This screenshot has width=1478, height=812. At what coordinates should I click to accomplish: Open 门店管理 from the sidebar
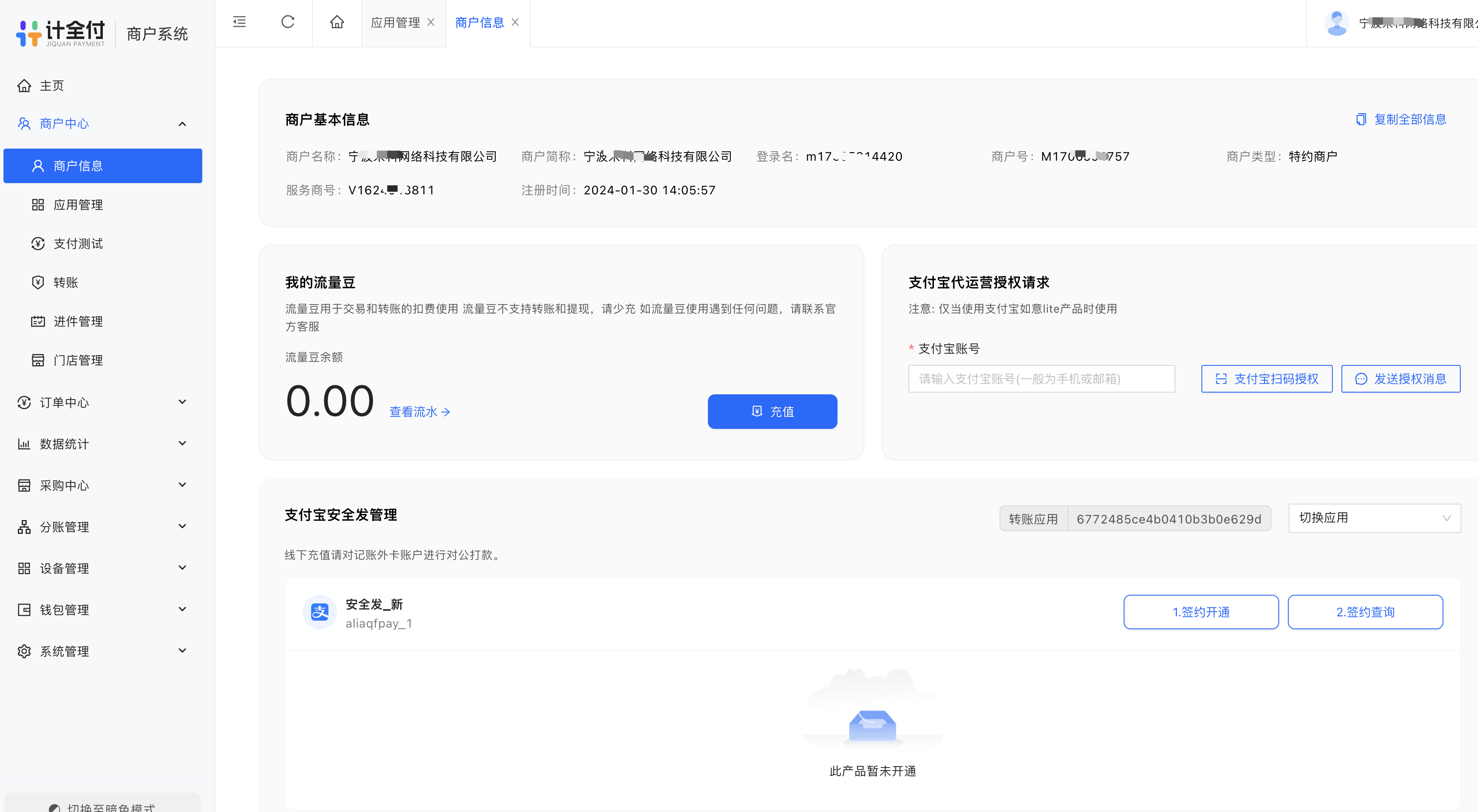click(x=103, y=360)
